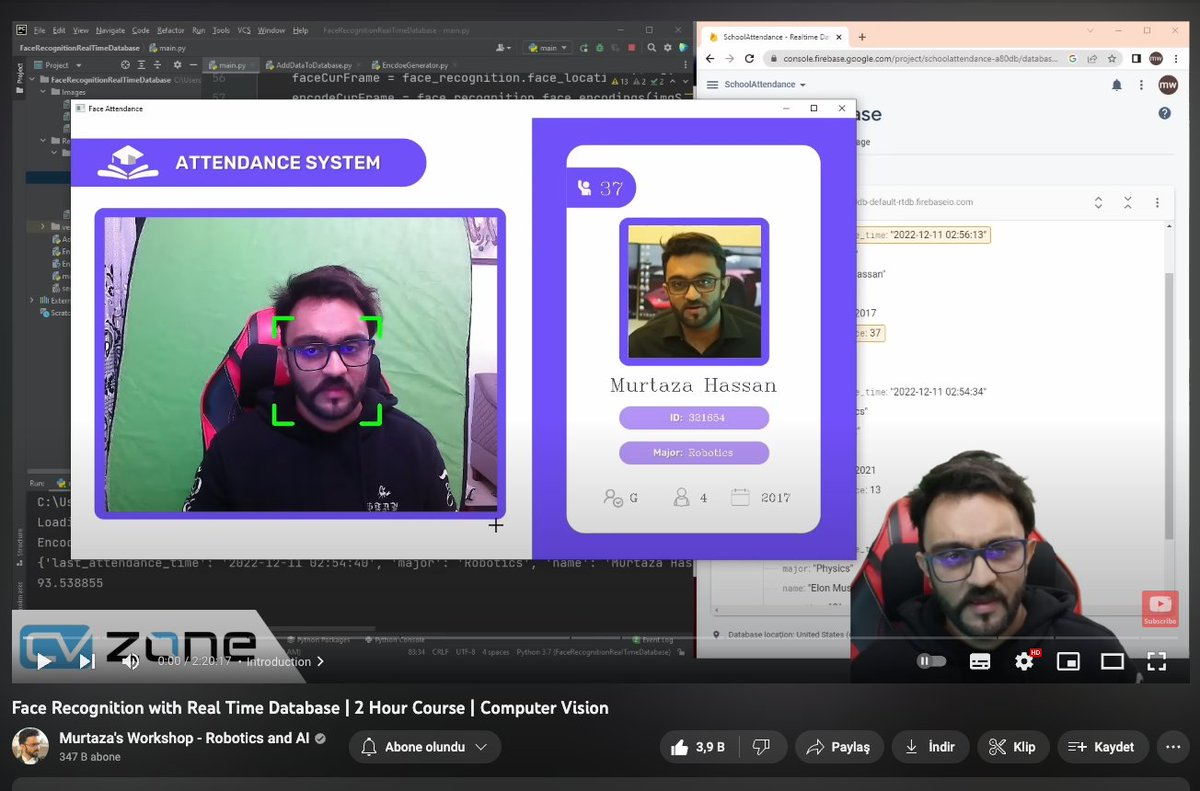The height and width of the screenshot is (791, 1200).
Task: Skip to next video in YouTube player
Action: 87,661
